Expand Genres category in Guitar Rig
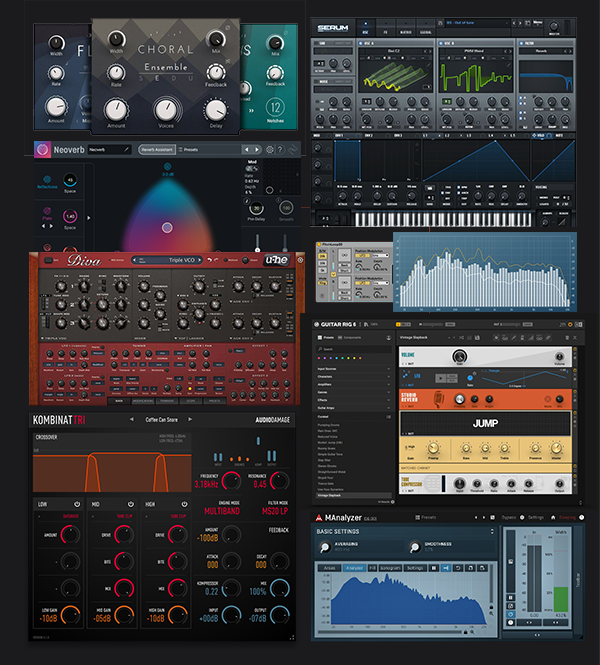The width and height of the screenshot is (600, 665). click(x=354, y=392)
